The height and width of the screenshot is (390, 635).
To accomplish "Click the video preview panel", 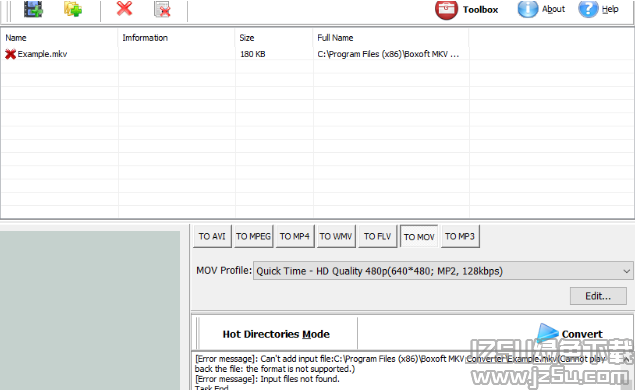I will (x=90, y=310).
